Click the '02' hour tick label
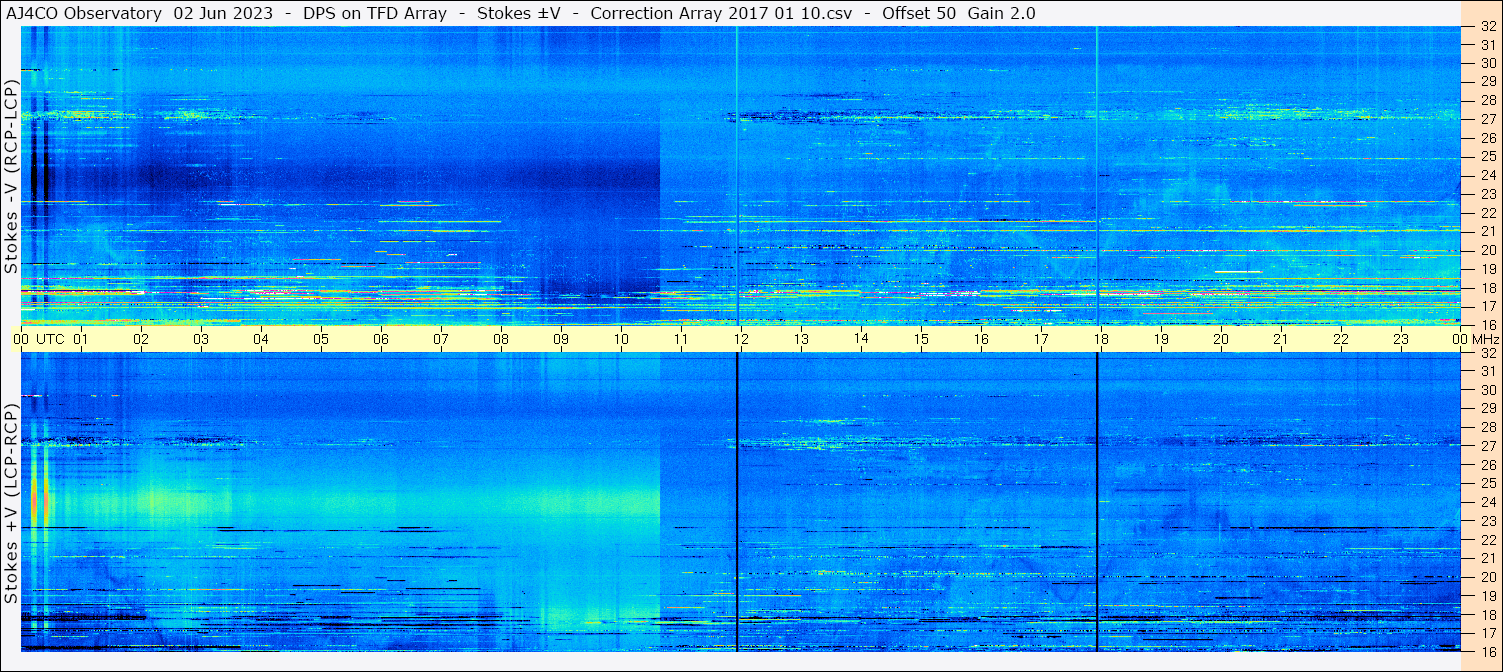The image size is (1503, 672). 141,339
